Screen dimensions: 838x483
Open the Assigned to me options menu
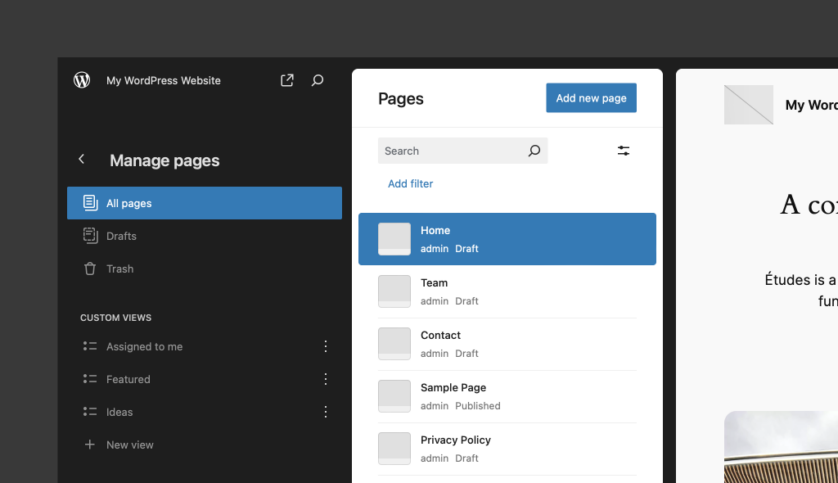pos(325,346)
